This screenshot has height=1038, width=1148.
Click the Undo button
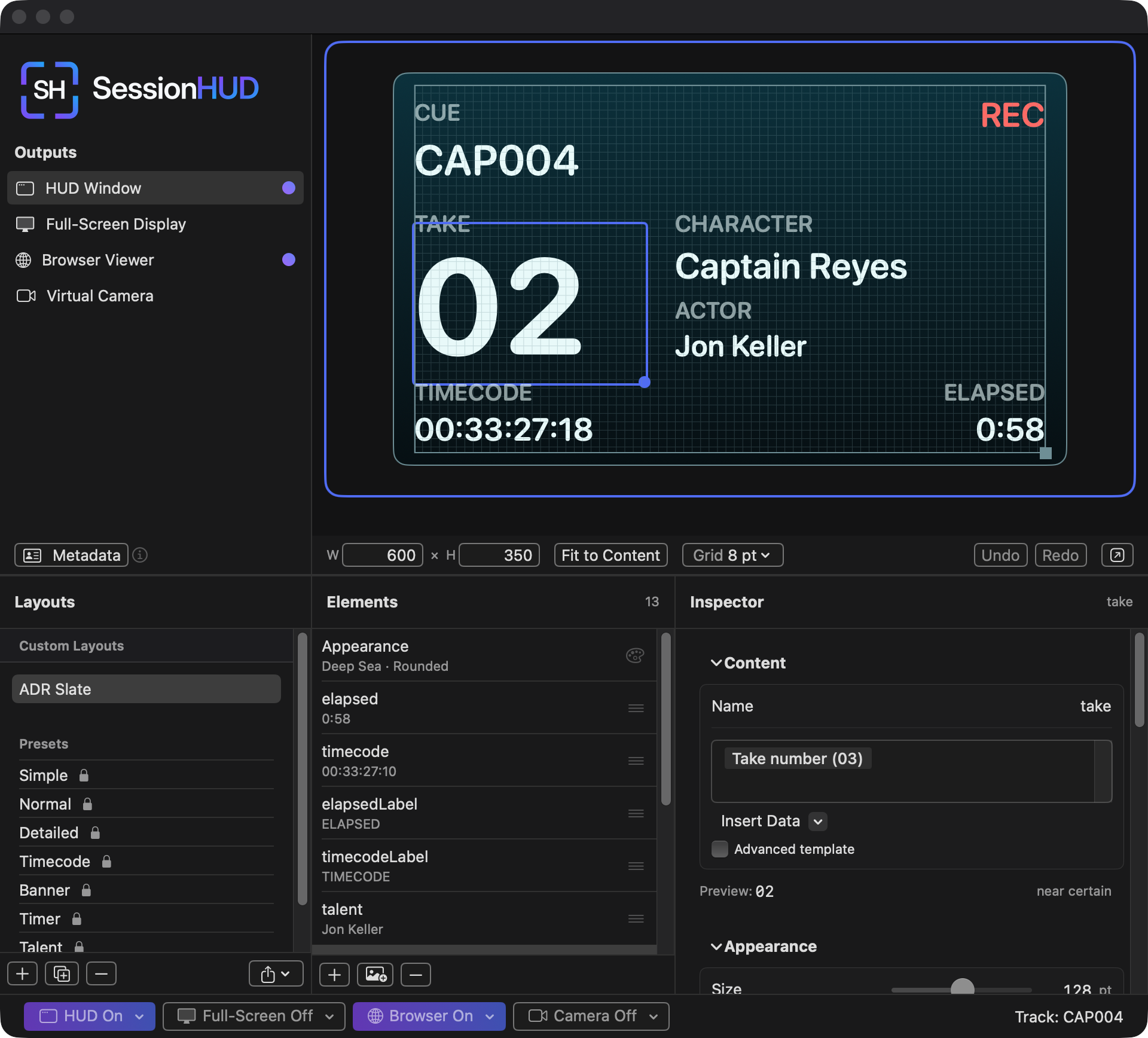(1000, 555)
